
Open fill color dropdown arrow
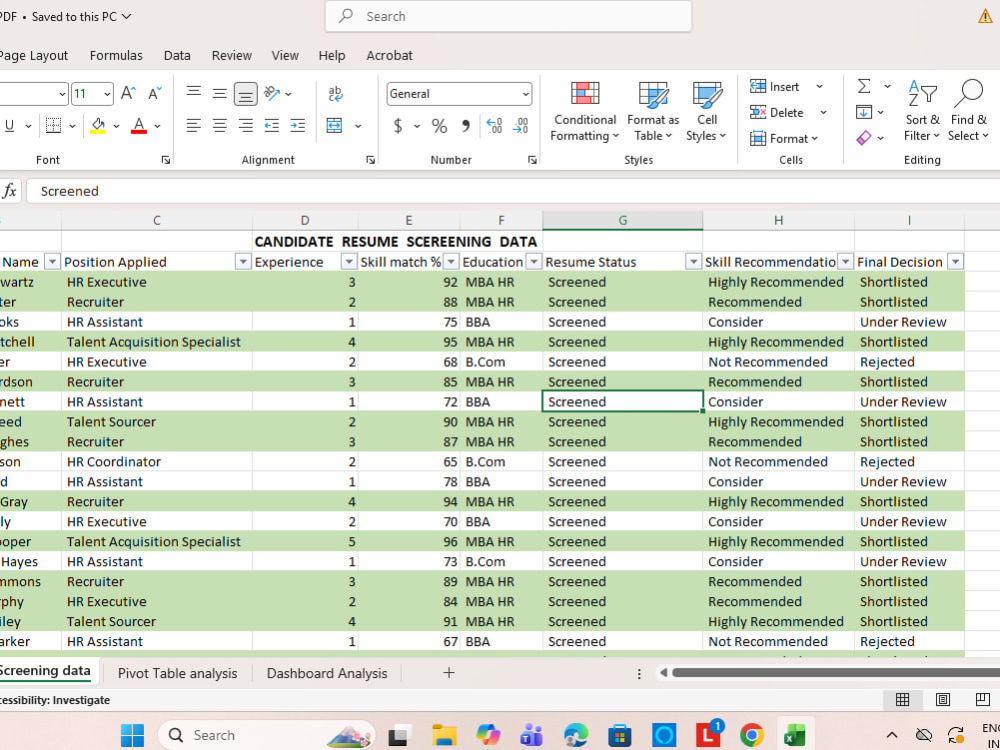click(116, 126)
